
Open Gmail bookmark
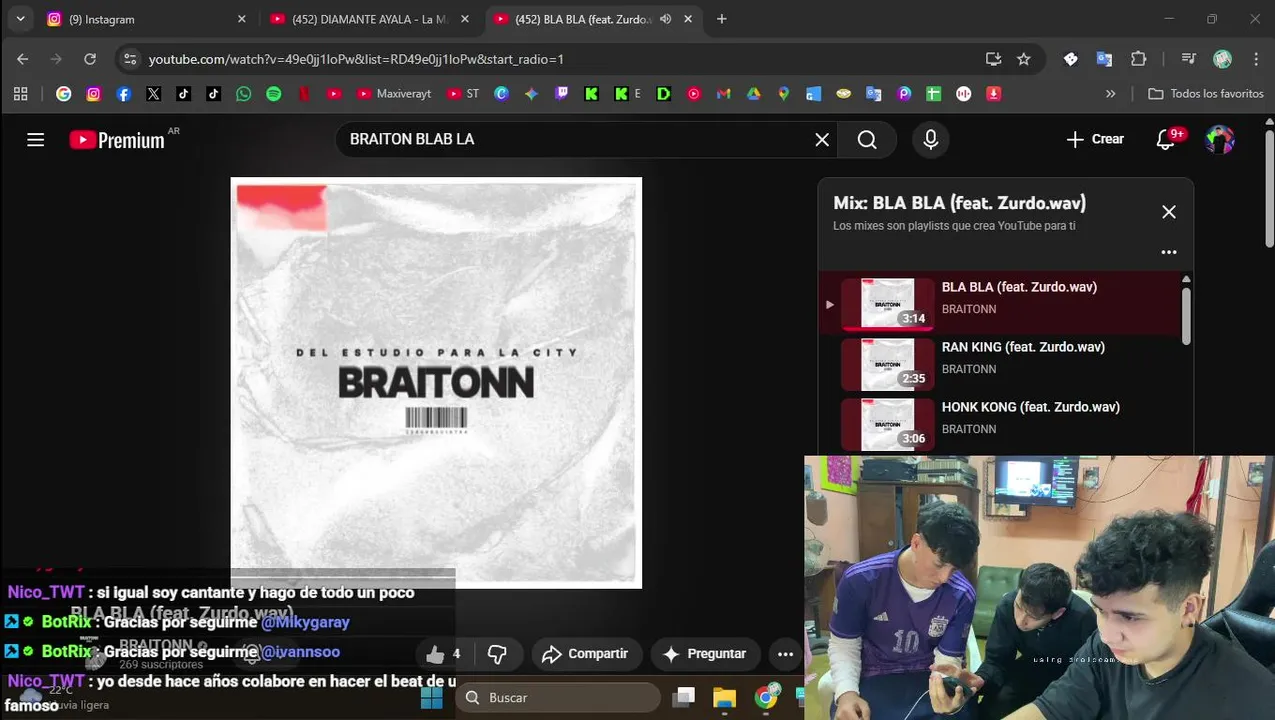click(724, 94)
